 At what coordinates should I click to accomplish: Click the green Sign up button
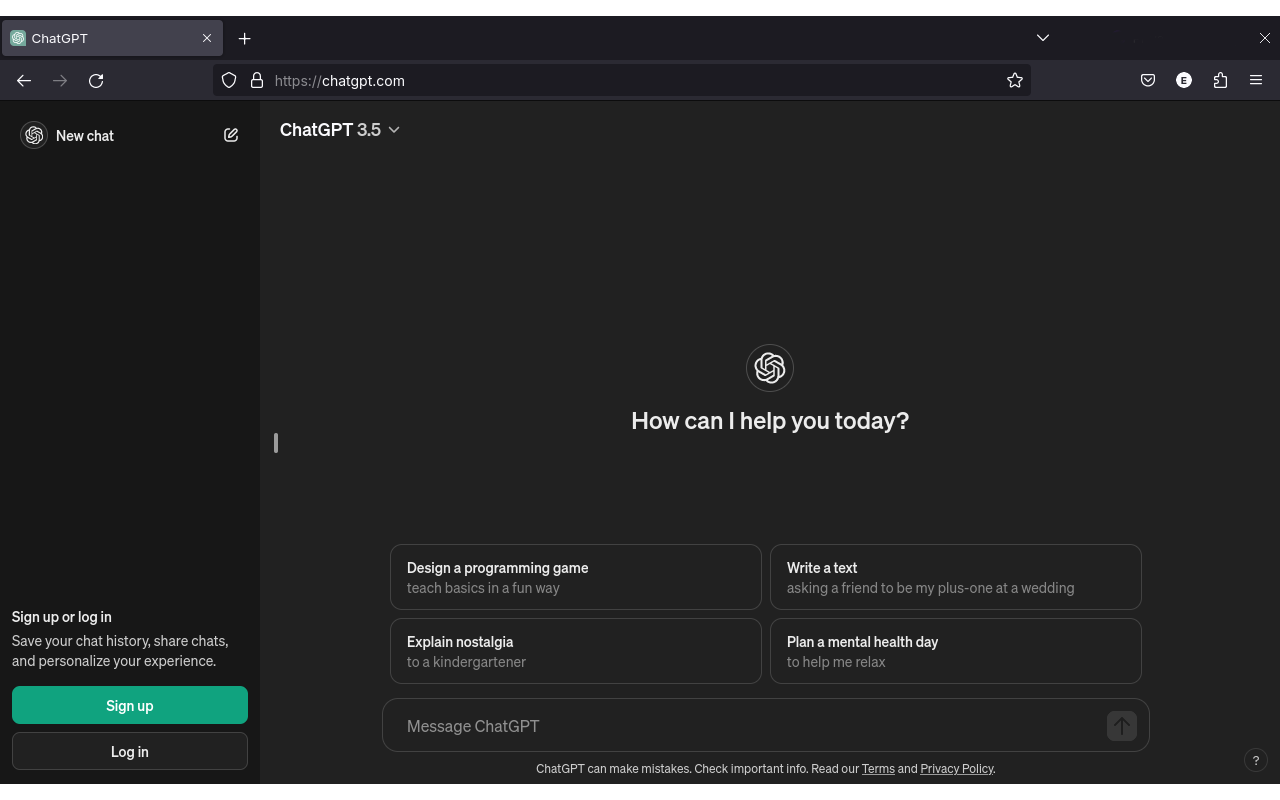(x=130, y=705)
